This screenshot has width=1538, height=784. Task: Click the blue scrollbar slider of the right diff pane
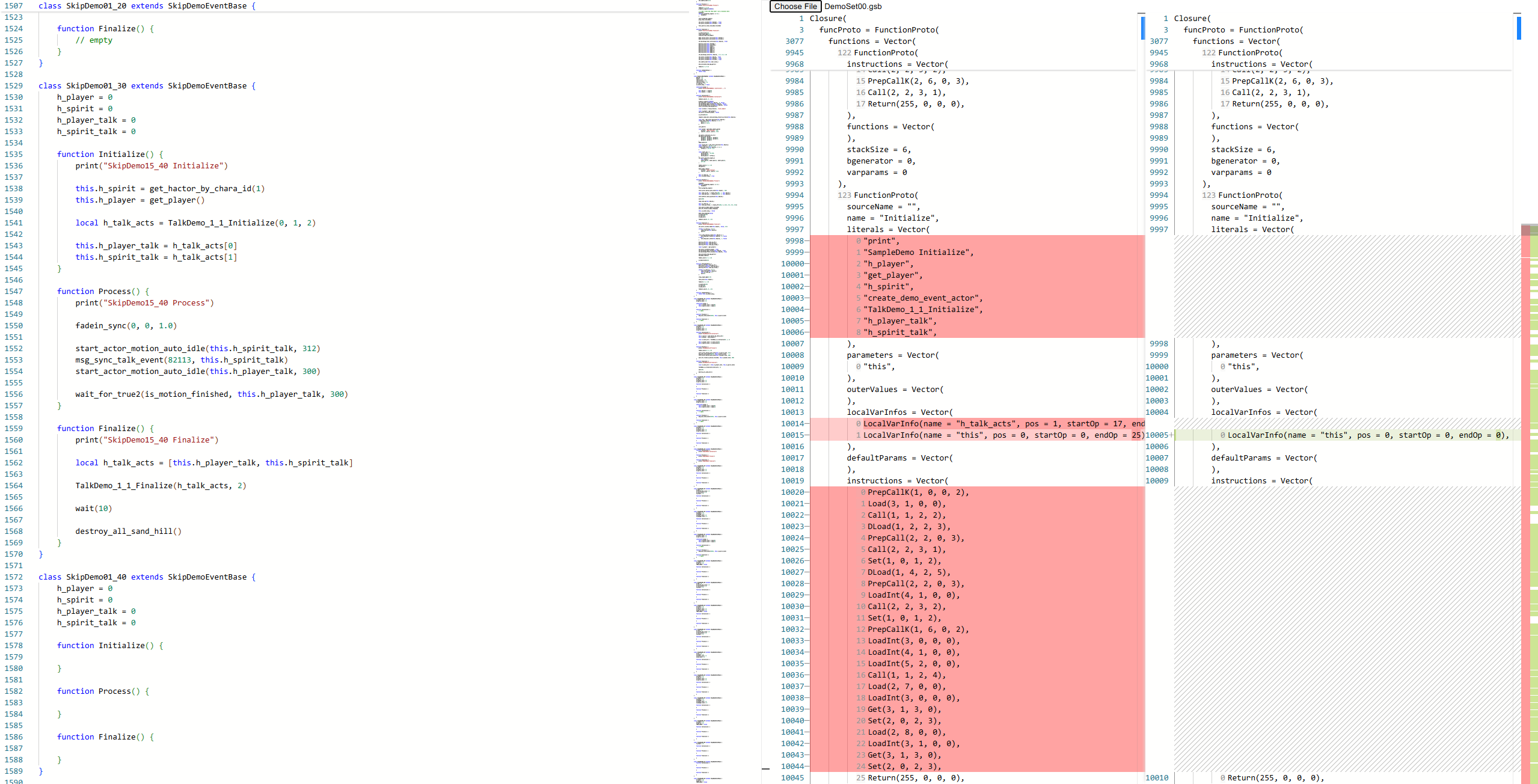tap(1518, 28)
